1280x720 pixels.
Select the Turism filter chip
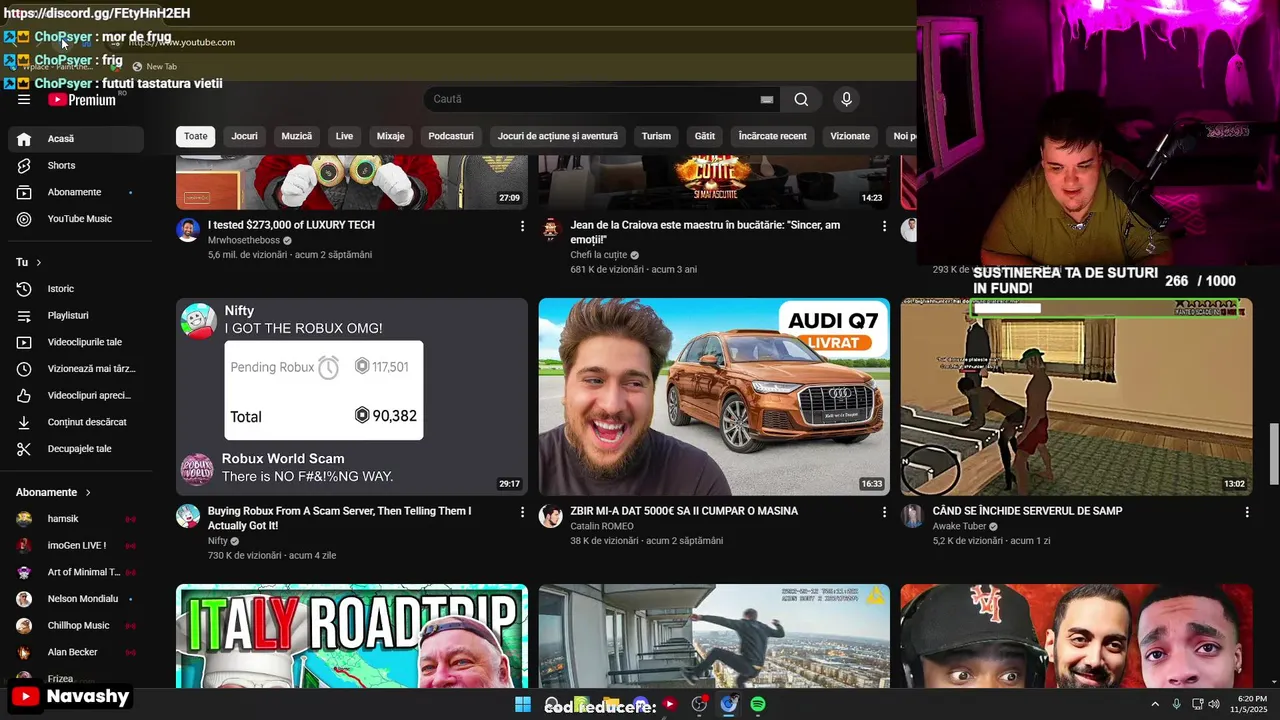pos(656,136)
